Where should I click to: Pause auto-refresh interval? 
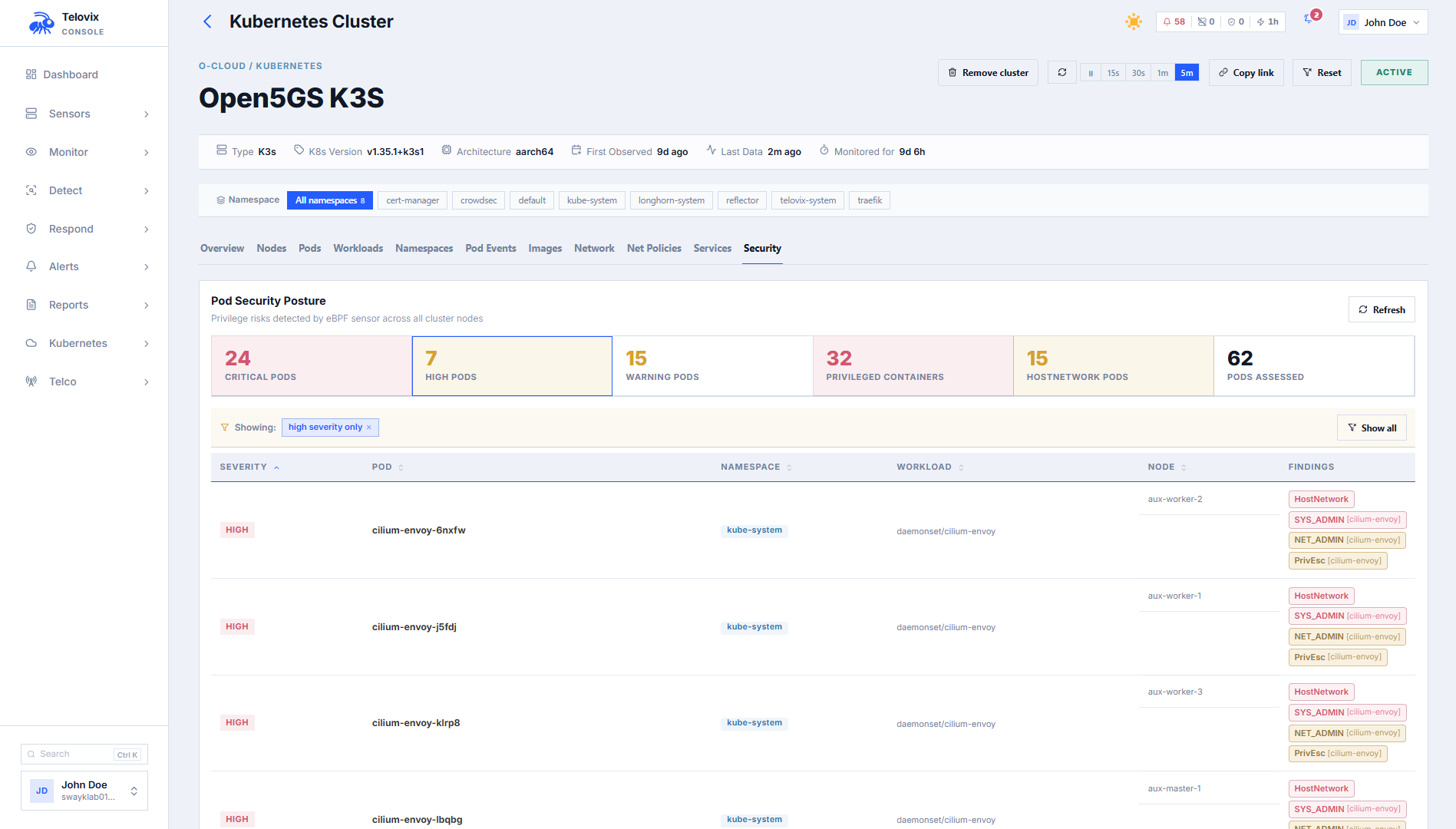pos(1091,73)
